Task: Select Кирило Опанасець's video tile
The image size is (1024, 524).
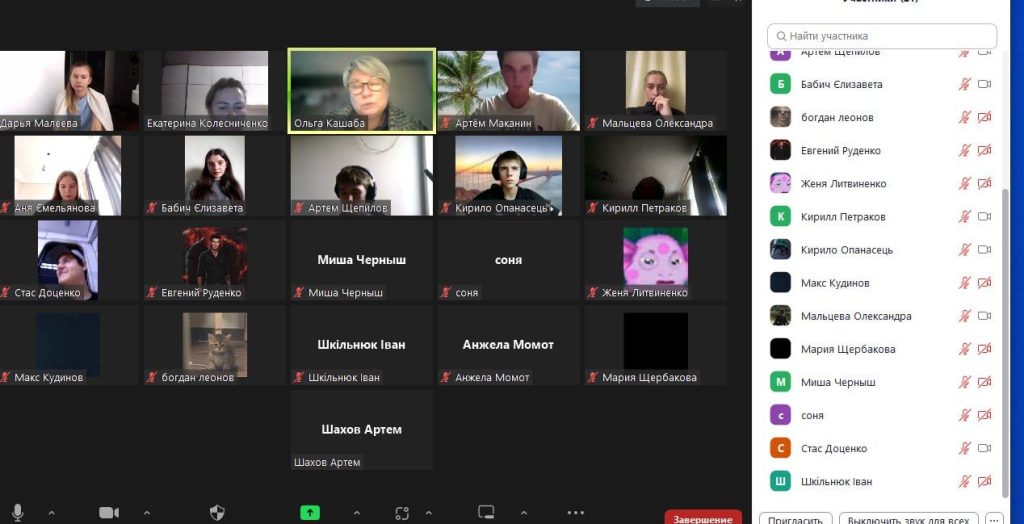Action: coord(508,175)
